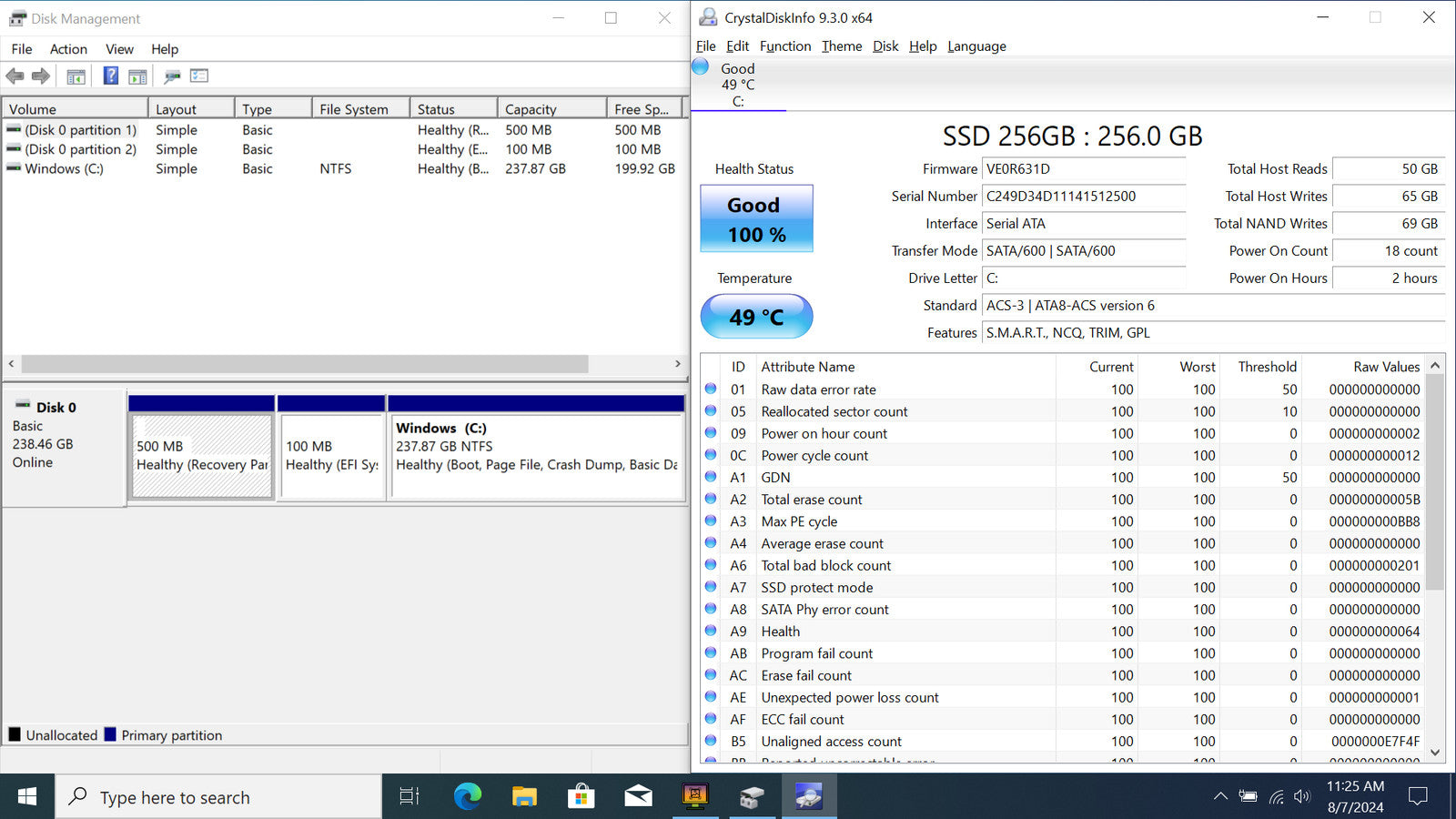Select the blue disk status orb above Good

(x=700, y=66)
